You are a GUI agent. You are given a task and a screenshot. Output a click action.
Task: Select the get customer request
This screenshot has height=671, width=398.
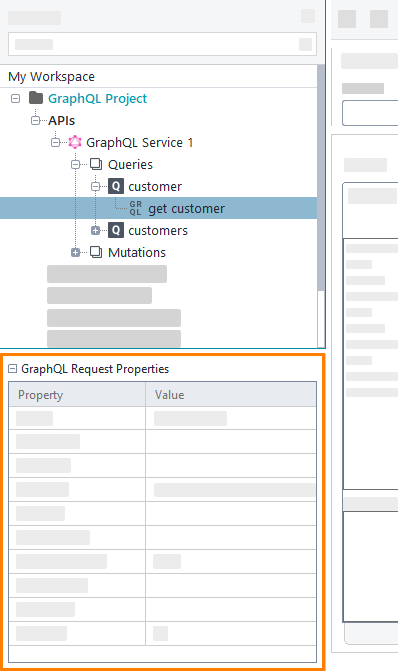click(186, 209)
